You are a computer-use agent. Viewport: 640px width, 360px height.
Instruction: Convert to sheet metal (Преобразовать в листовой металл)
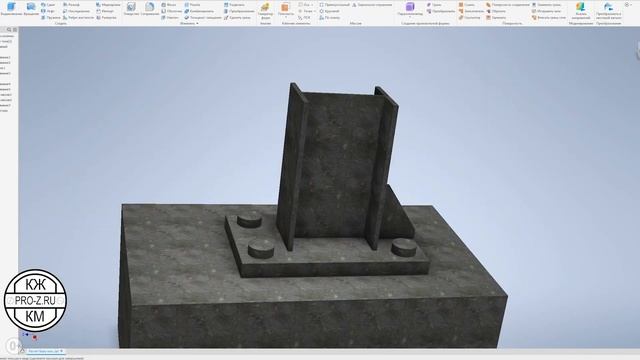(x=609, y=10)
